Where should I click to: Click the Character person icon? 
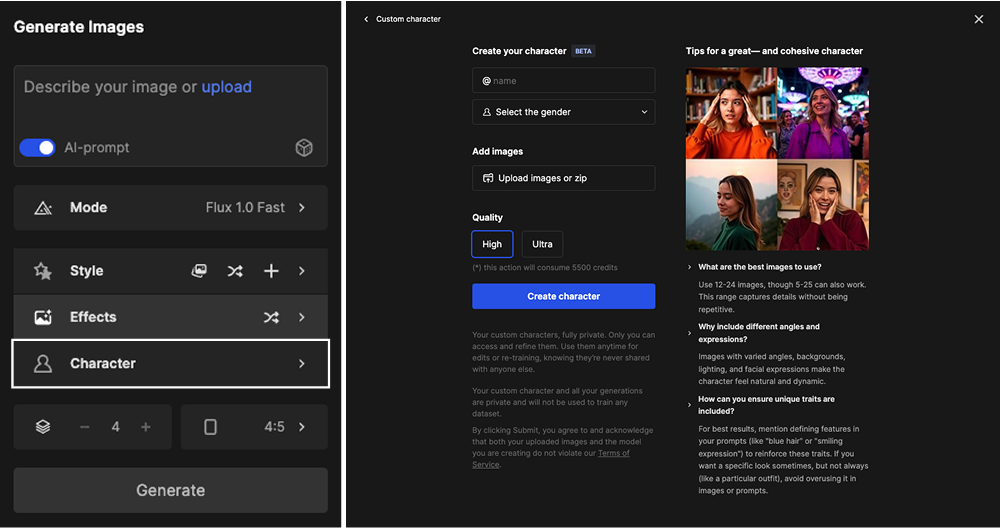pos(43,363)
